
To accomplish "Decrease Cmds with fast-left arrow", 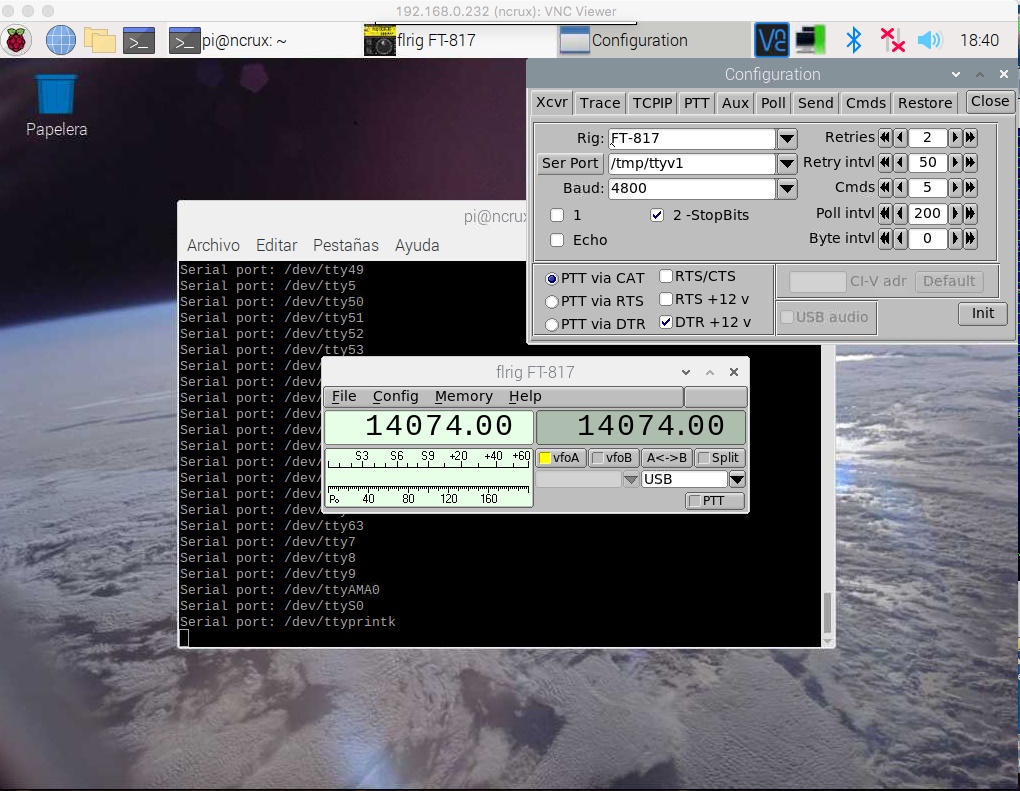I will pos(885,188).
